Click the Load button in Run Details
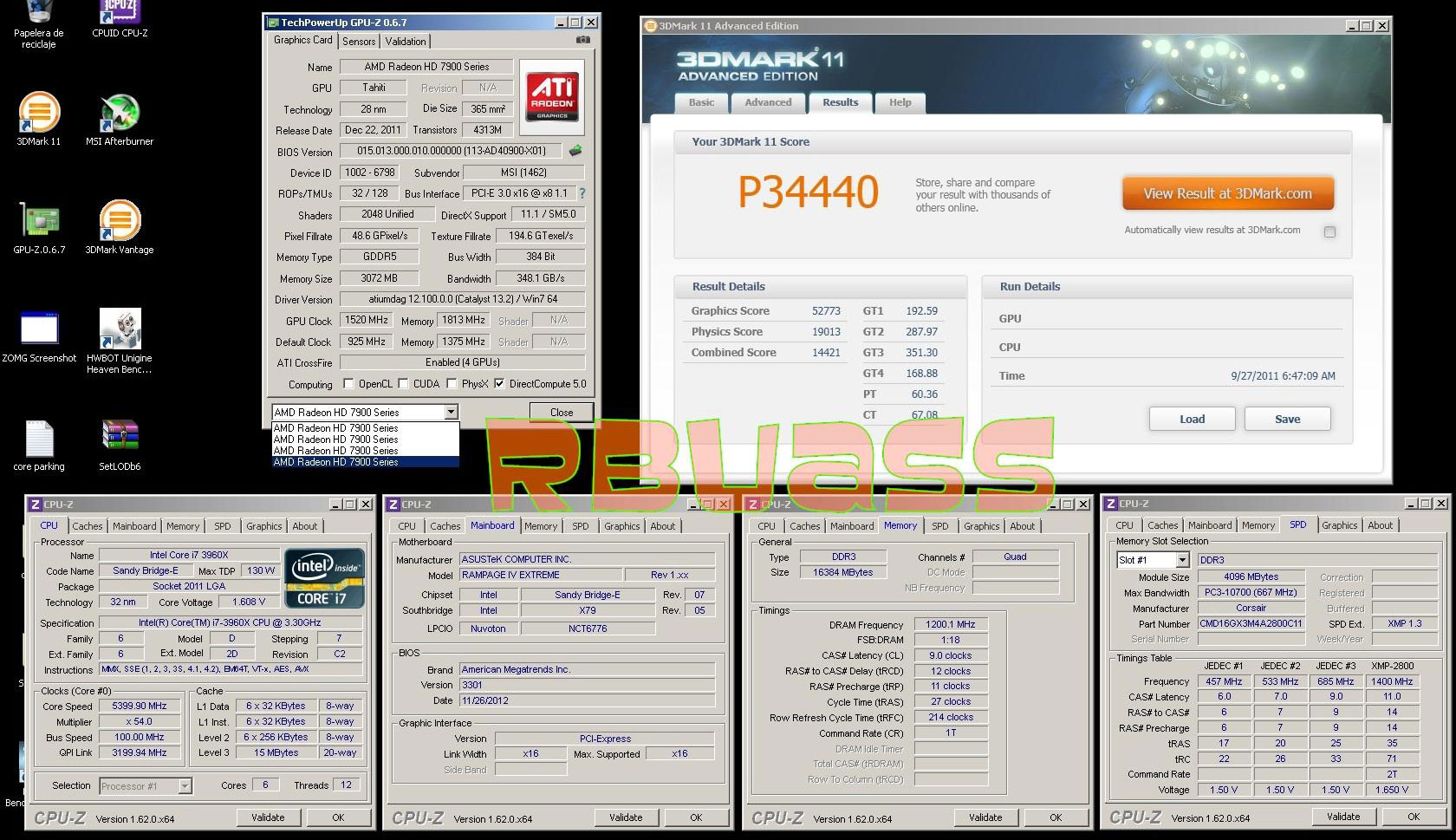This screenshot has width=1456, height=840. click(1192, 419)
